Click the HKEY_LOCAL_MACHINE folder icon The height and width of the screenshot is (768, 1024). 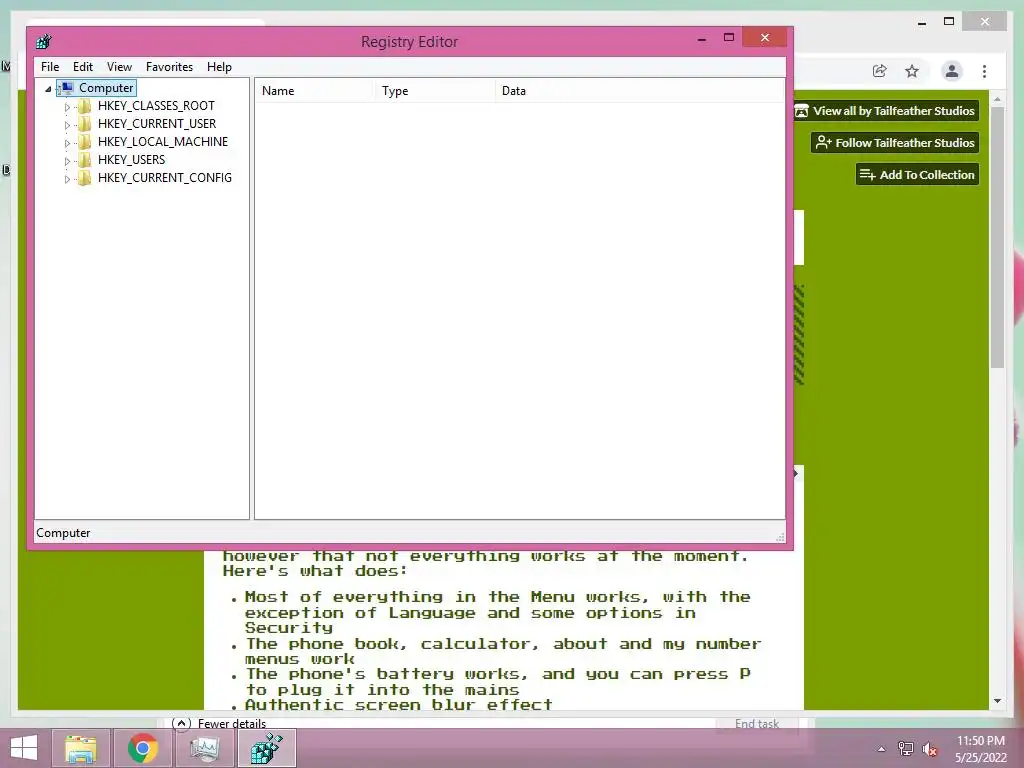pos(84,142)
